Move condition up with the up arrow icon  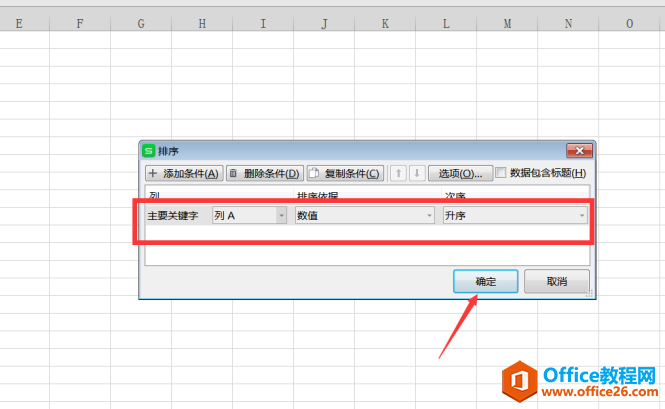398,173
